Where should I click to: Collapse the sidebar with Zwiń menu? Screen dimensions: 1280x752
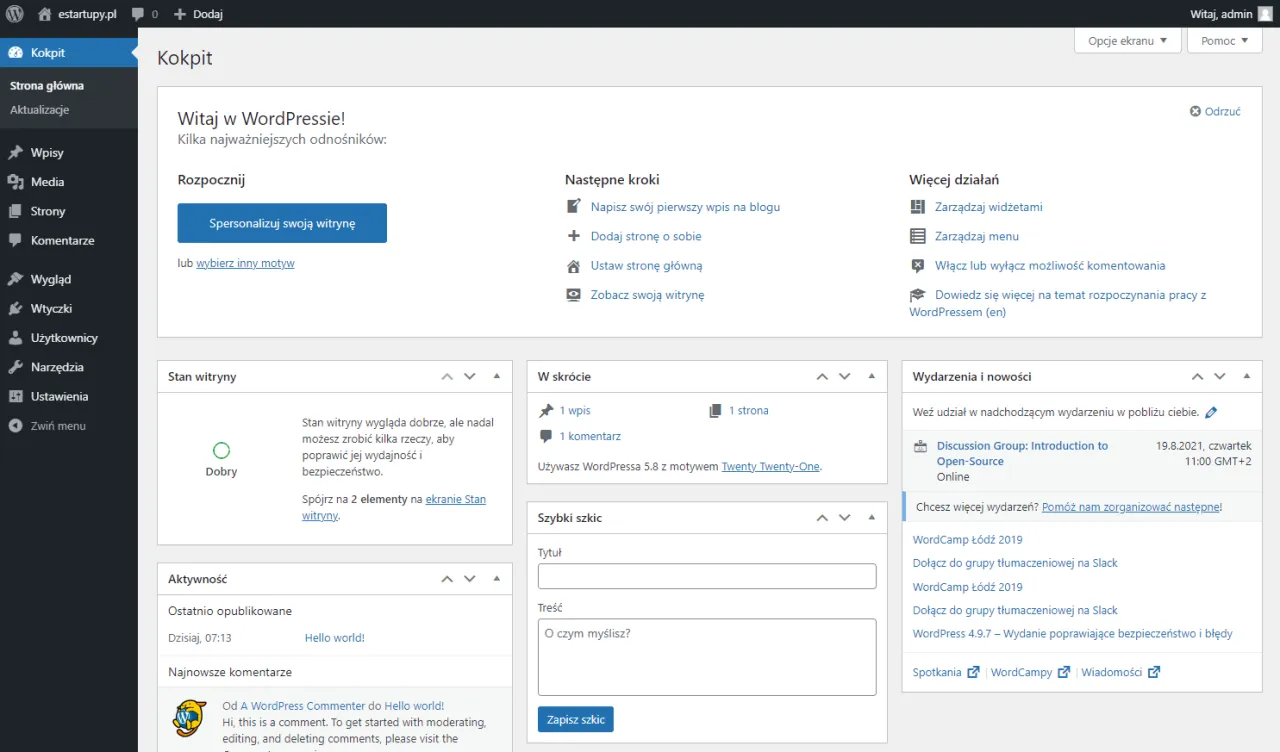(x=47, y=426)
